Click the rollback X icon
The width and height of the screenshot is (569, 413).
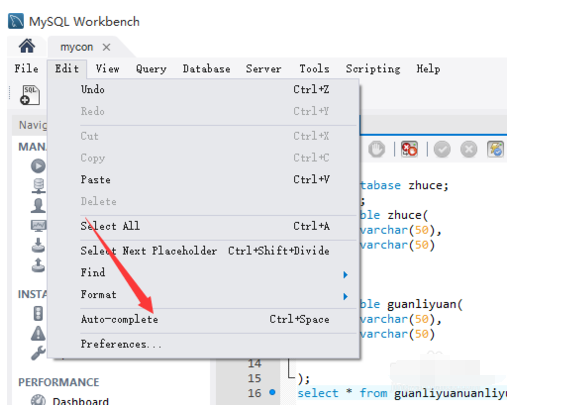click(469, 149)
